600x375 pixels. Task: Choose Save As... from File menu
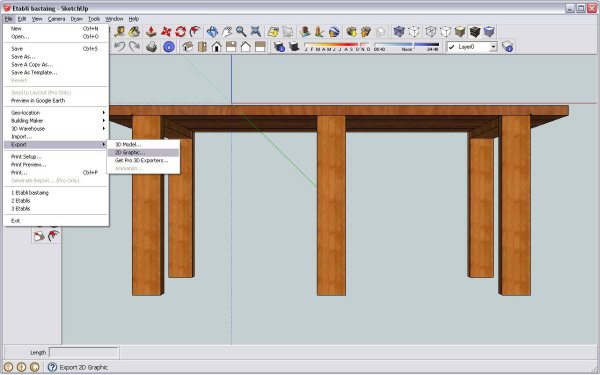point(57,57)
